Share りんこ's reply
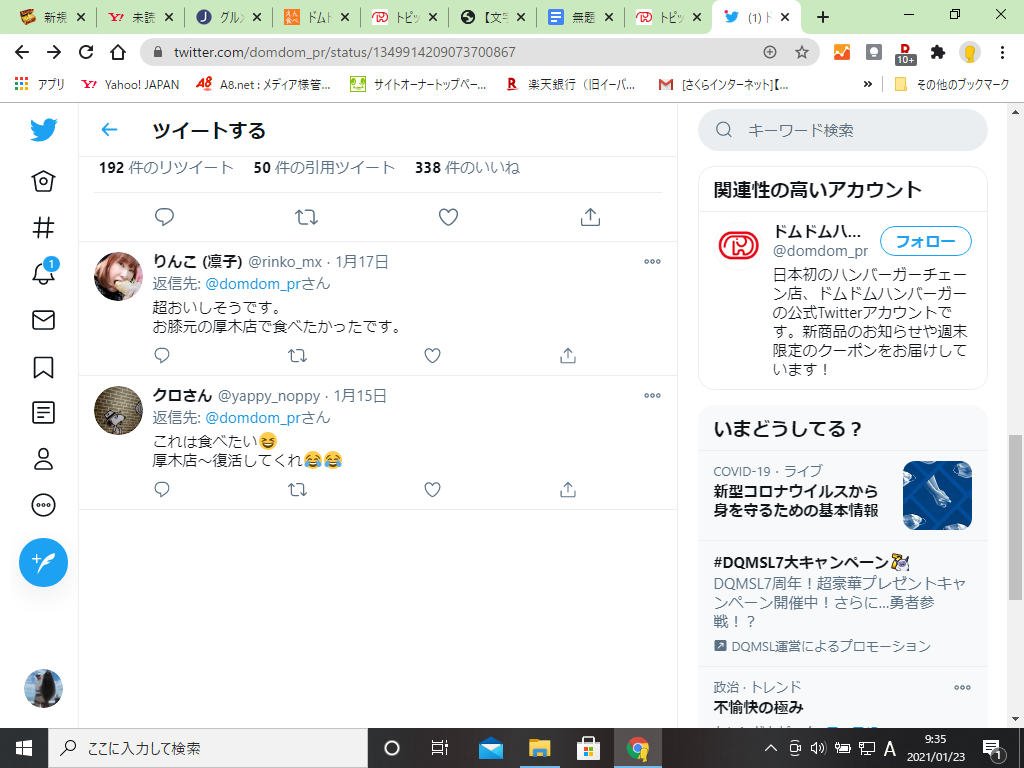1024x768 pixels. (x=568, y=355)
